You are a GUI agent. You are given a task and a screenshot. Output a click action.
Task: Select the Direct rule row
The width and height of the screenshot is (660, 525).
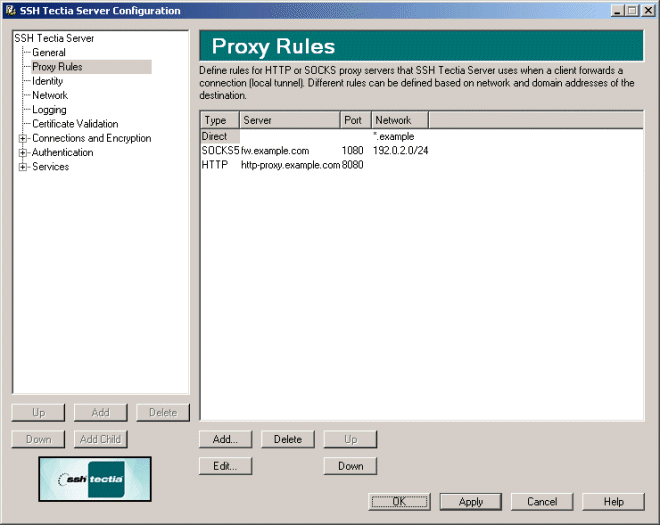click(422, 136)
